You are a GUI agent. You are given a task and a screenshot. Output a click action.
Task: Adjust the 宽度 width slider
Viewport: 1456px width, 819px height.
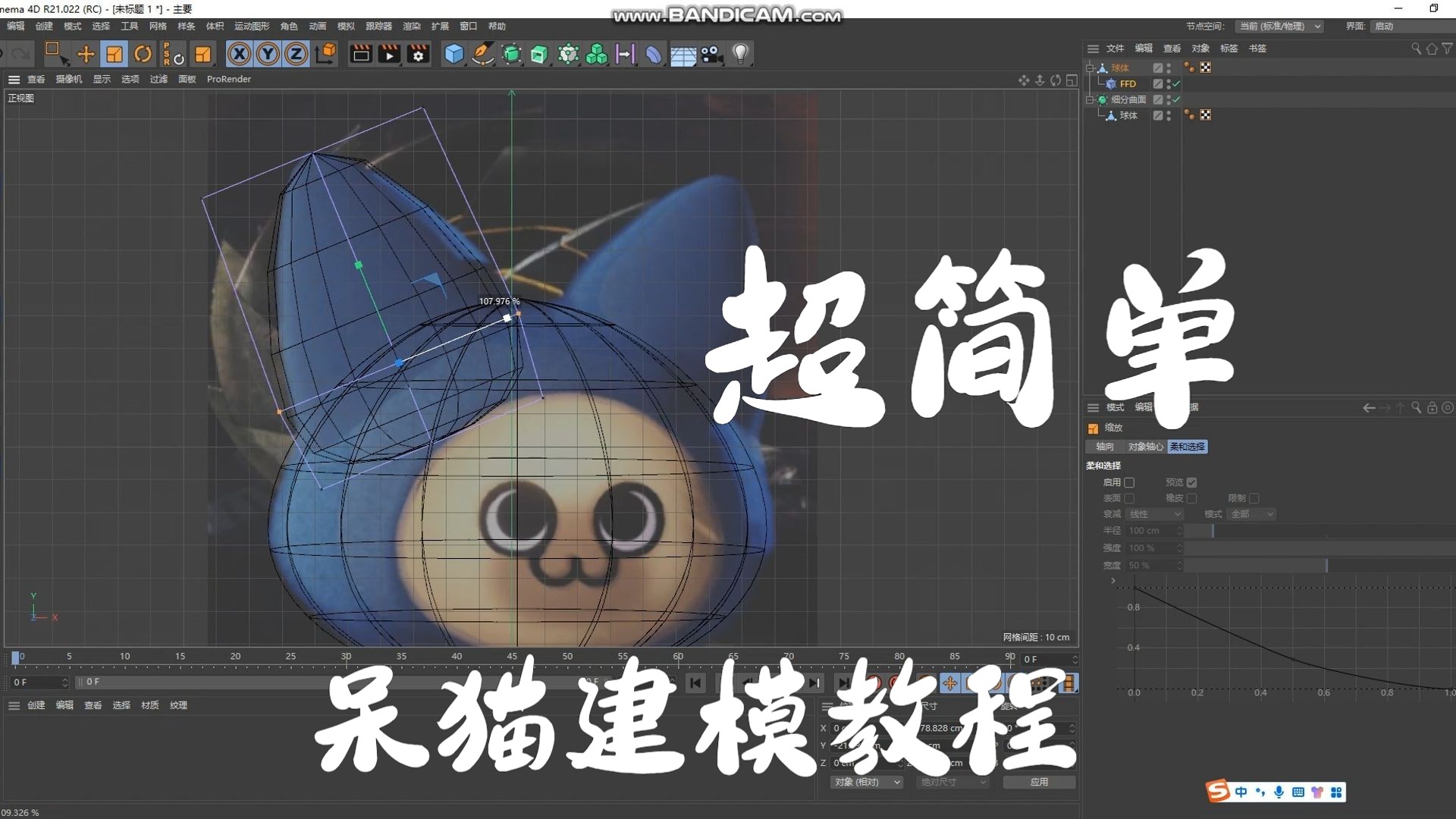click(1319, 566)
